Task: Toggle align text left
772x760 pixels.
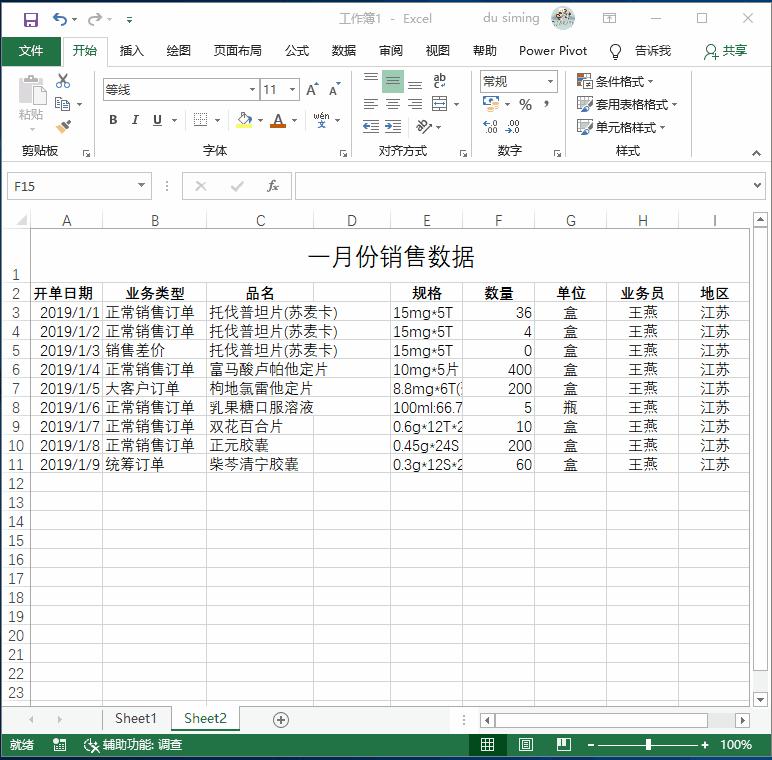Action: click(x=371, y=104)
